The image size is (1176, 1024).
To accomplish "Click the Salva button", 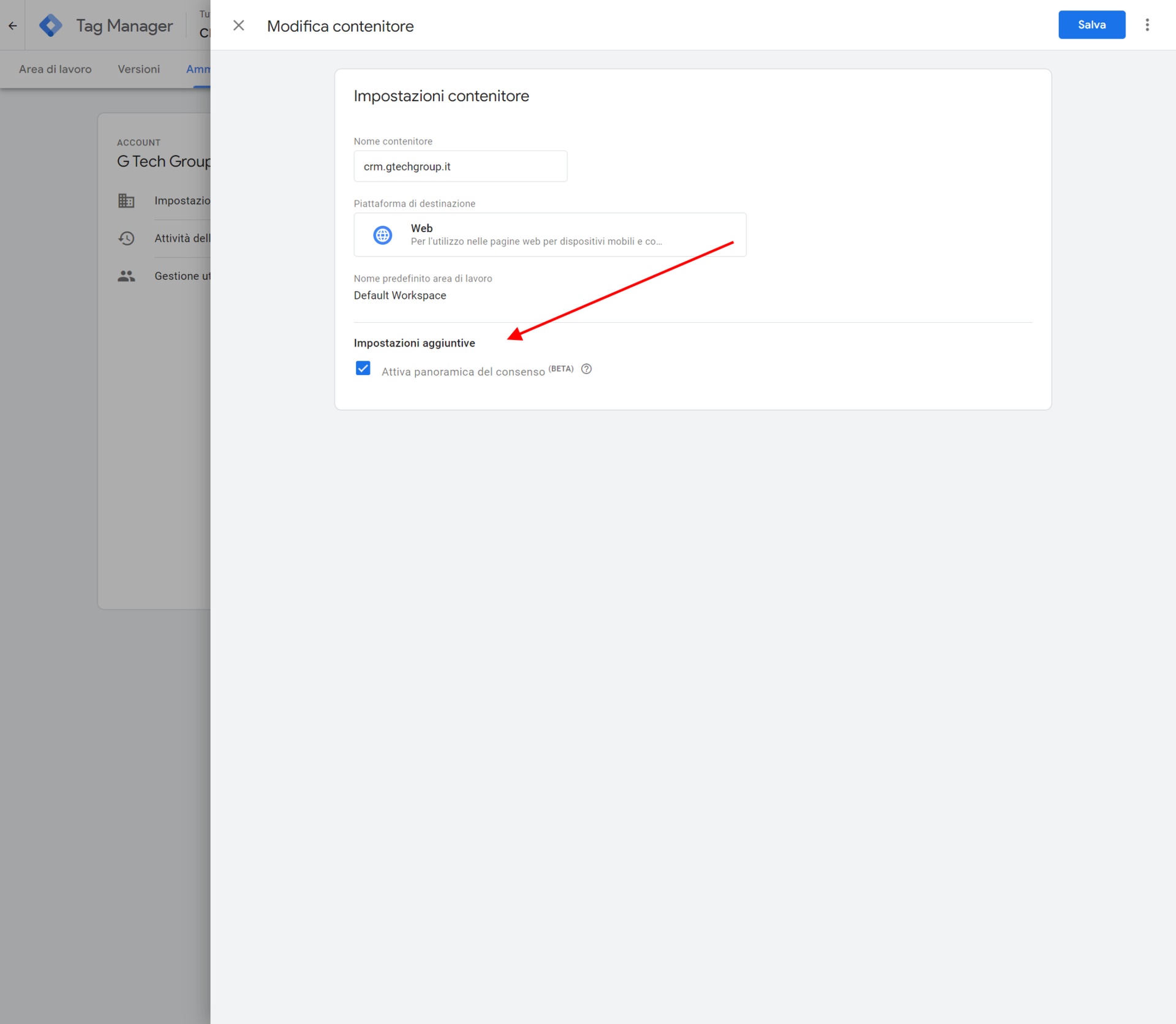I will click(x=1091, y=24).
